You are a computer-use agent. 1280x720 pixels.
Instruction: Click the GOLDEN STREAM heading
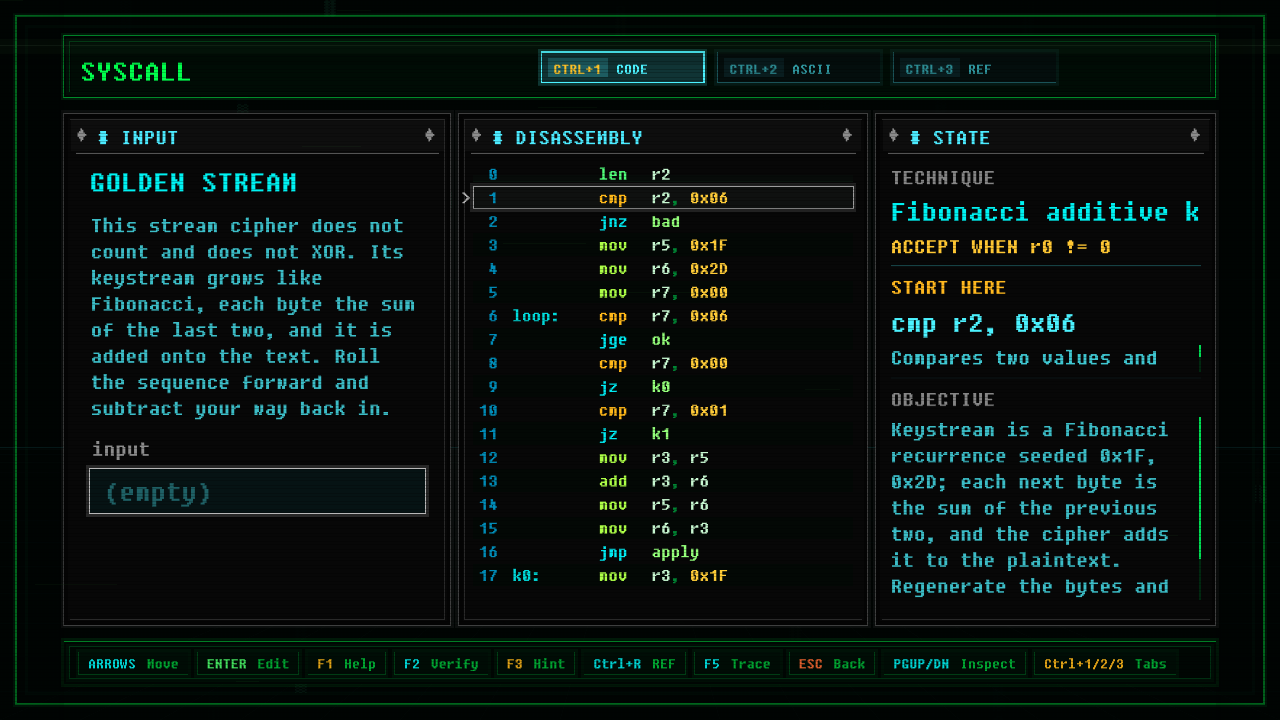pos(193,183)
